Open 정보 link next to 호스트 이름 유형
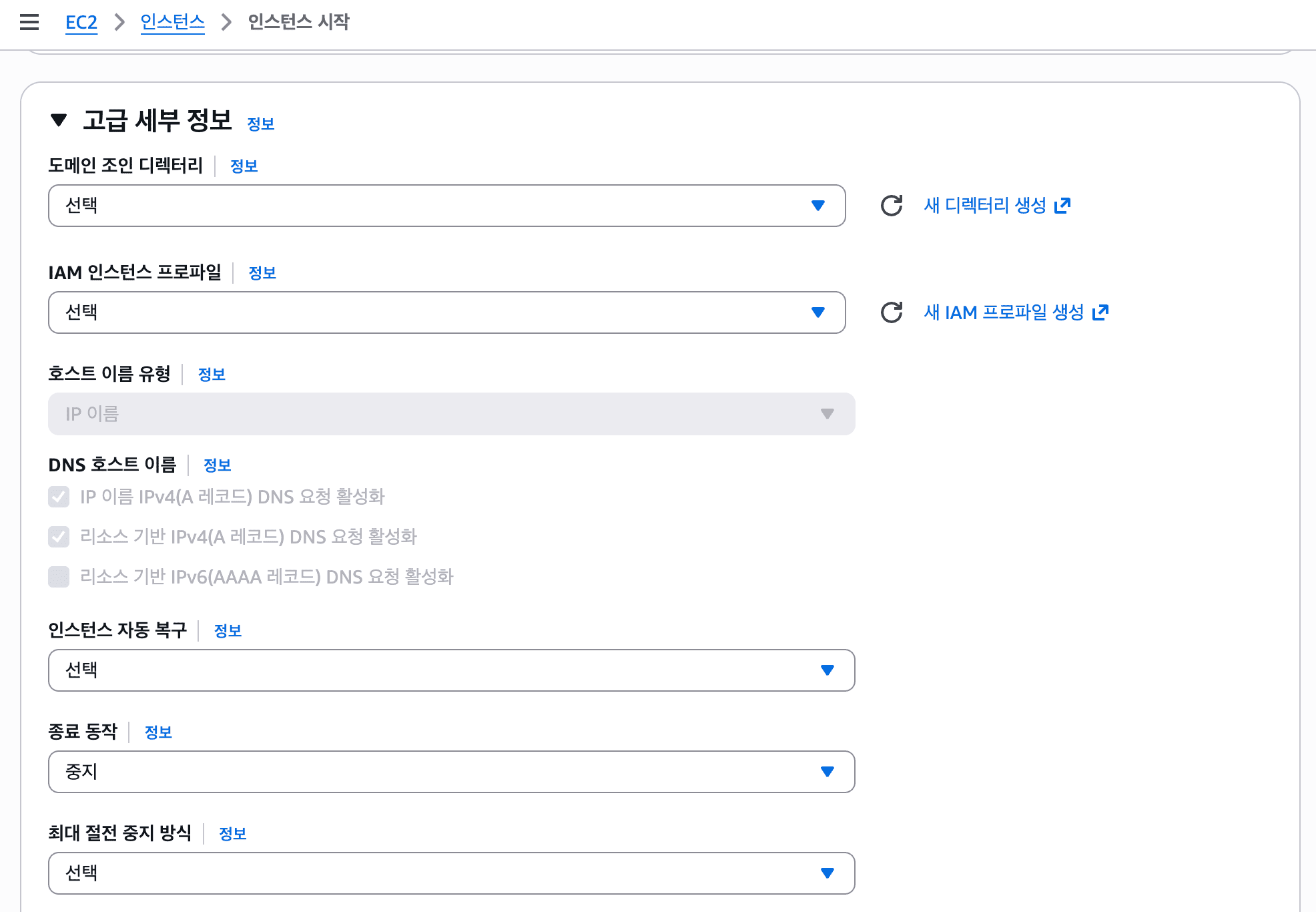Image resolution: width=1316 pixels, height=912 pixels. (212, 375)
